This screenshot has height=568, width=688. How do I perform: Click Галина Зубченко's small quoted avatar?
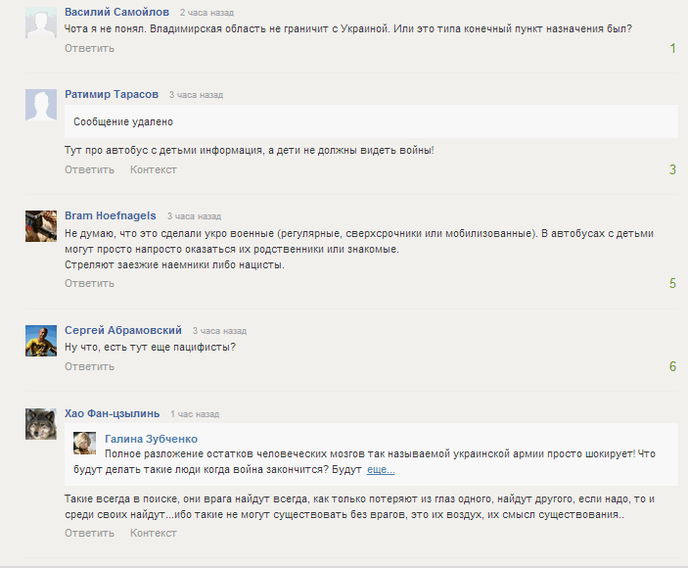(x=85, y=443)
